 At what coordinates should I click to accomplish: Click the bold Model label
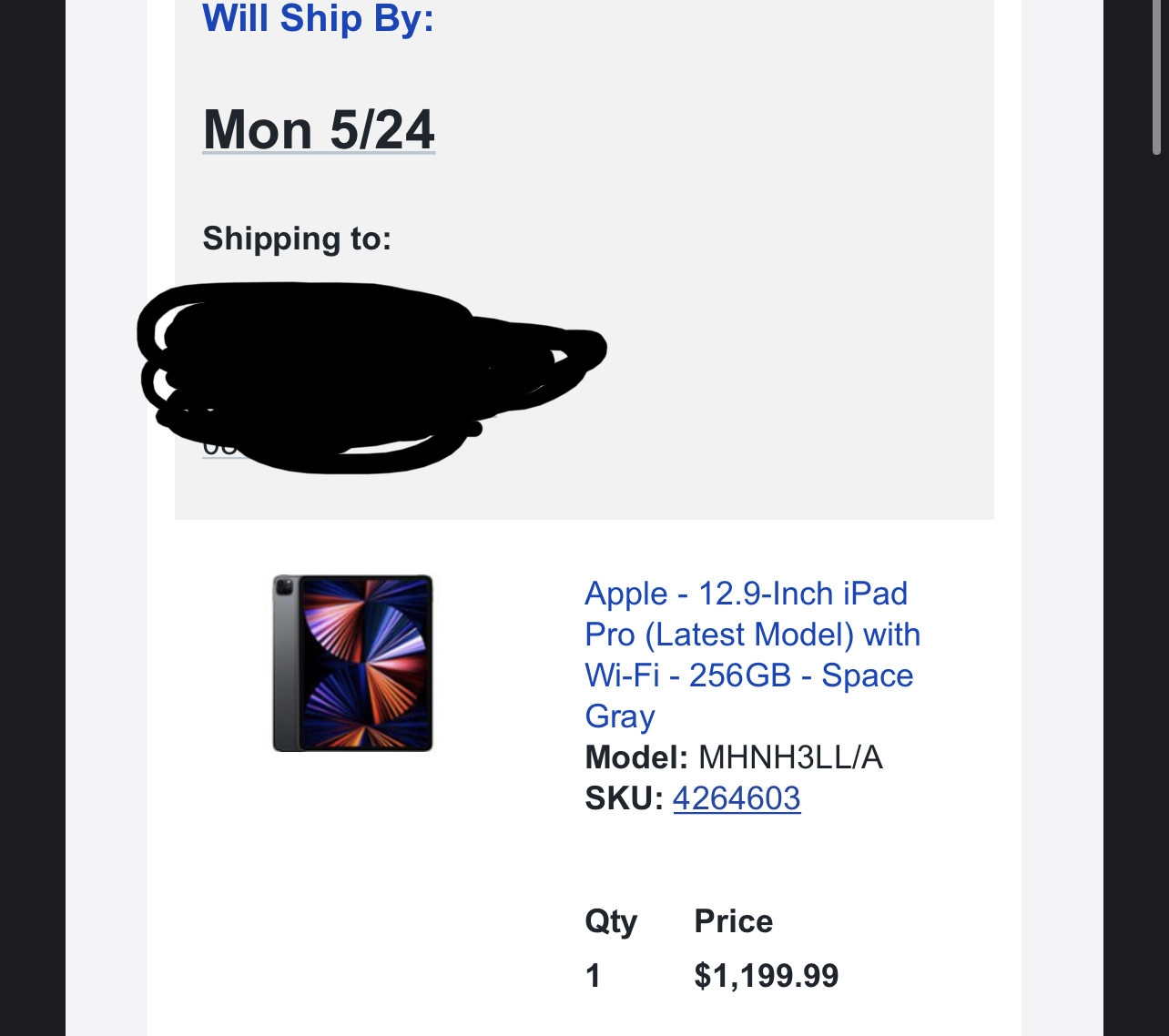point(635,757)
